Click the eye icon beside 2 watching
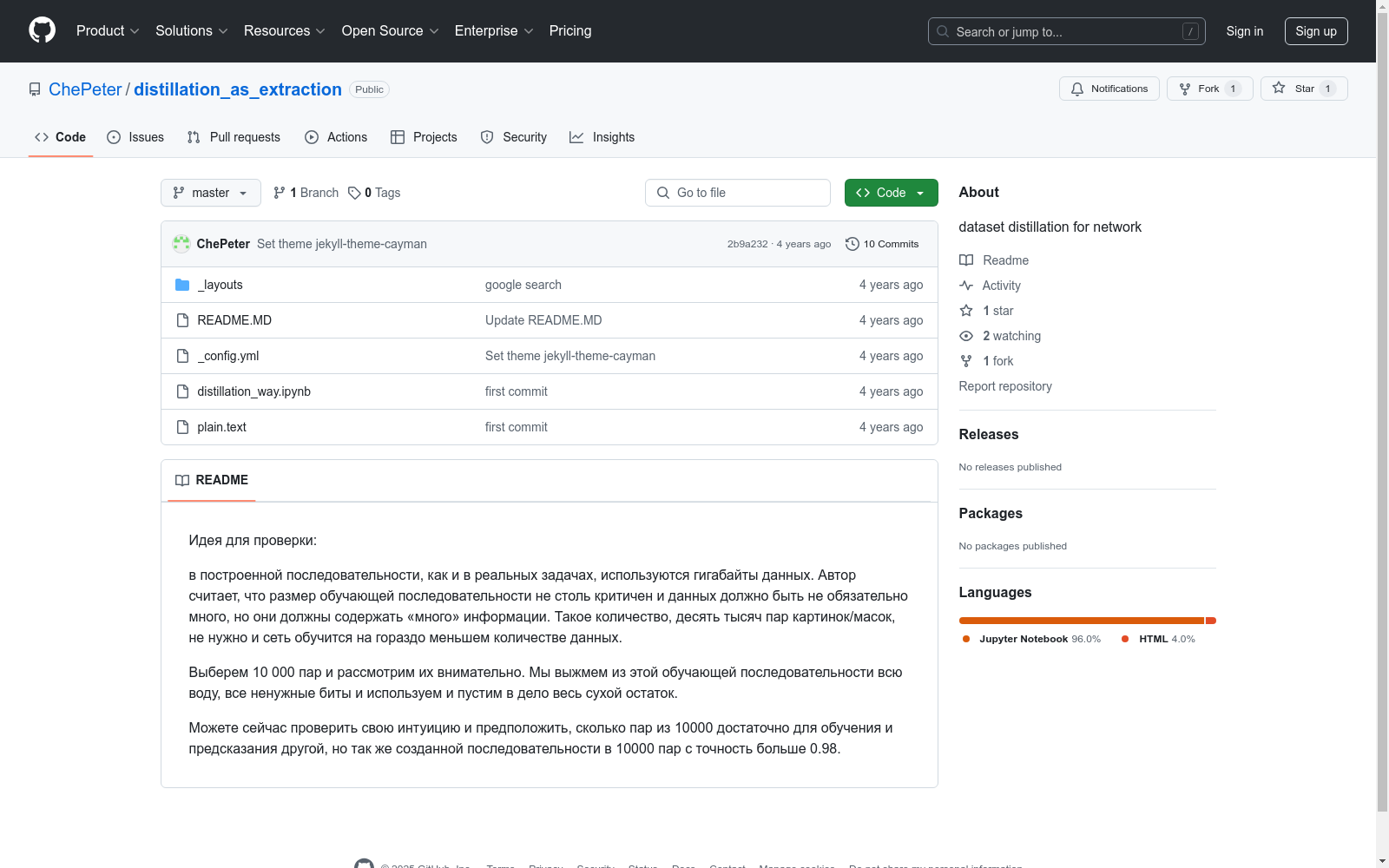 click(x=966, y=336)
